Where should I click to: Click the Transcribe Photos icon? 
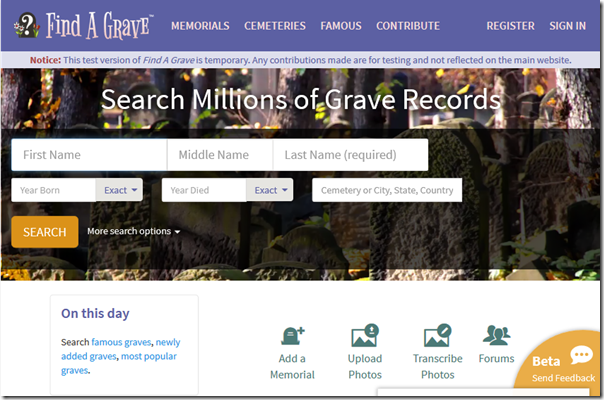pos(437,335)
